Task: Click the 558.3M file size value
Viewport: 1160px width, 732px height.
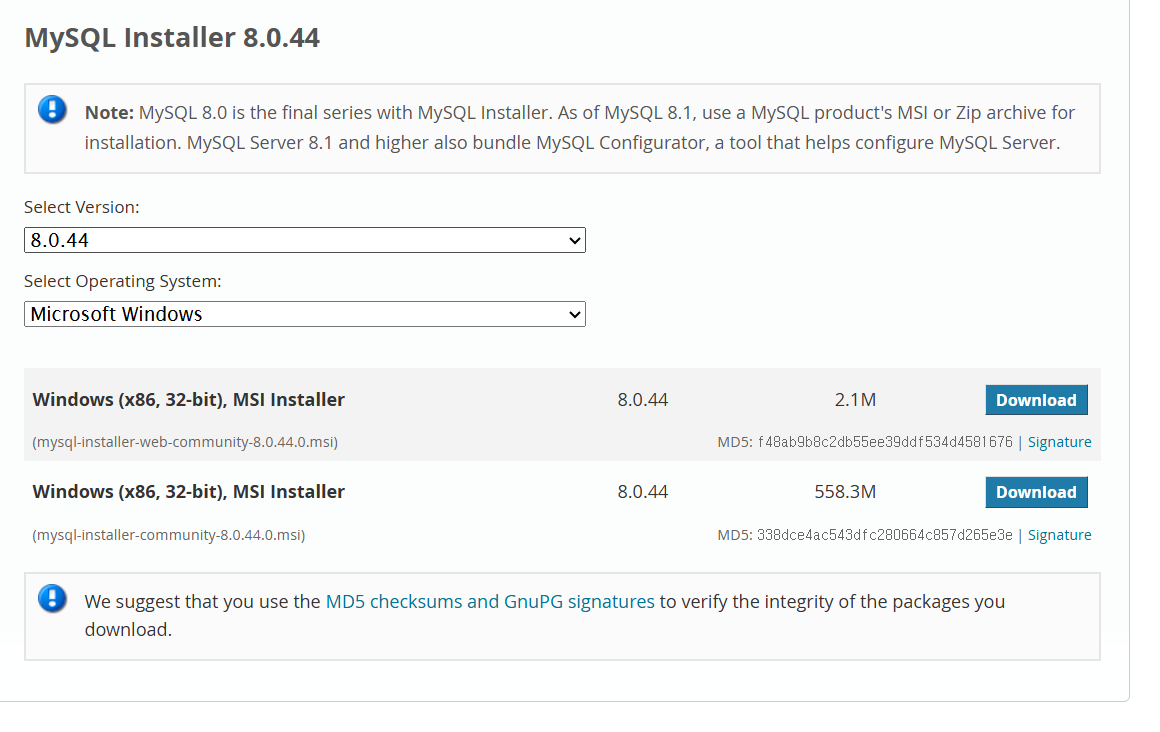Action: 845,491
